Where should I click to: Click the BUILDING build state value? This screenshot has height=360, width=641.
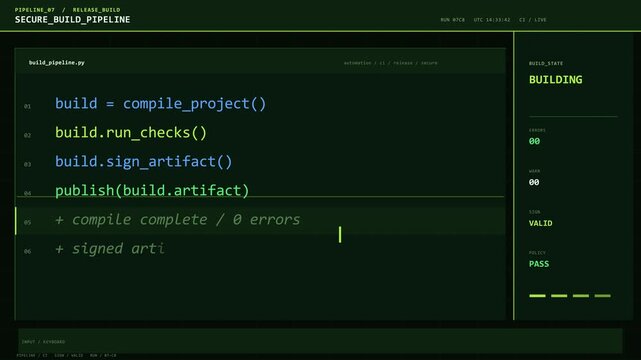click(555, 80)
